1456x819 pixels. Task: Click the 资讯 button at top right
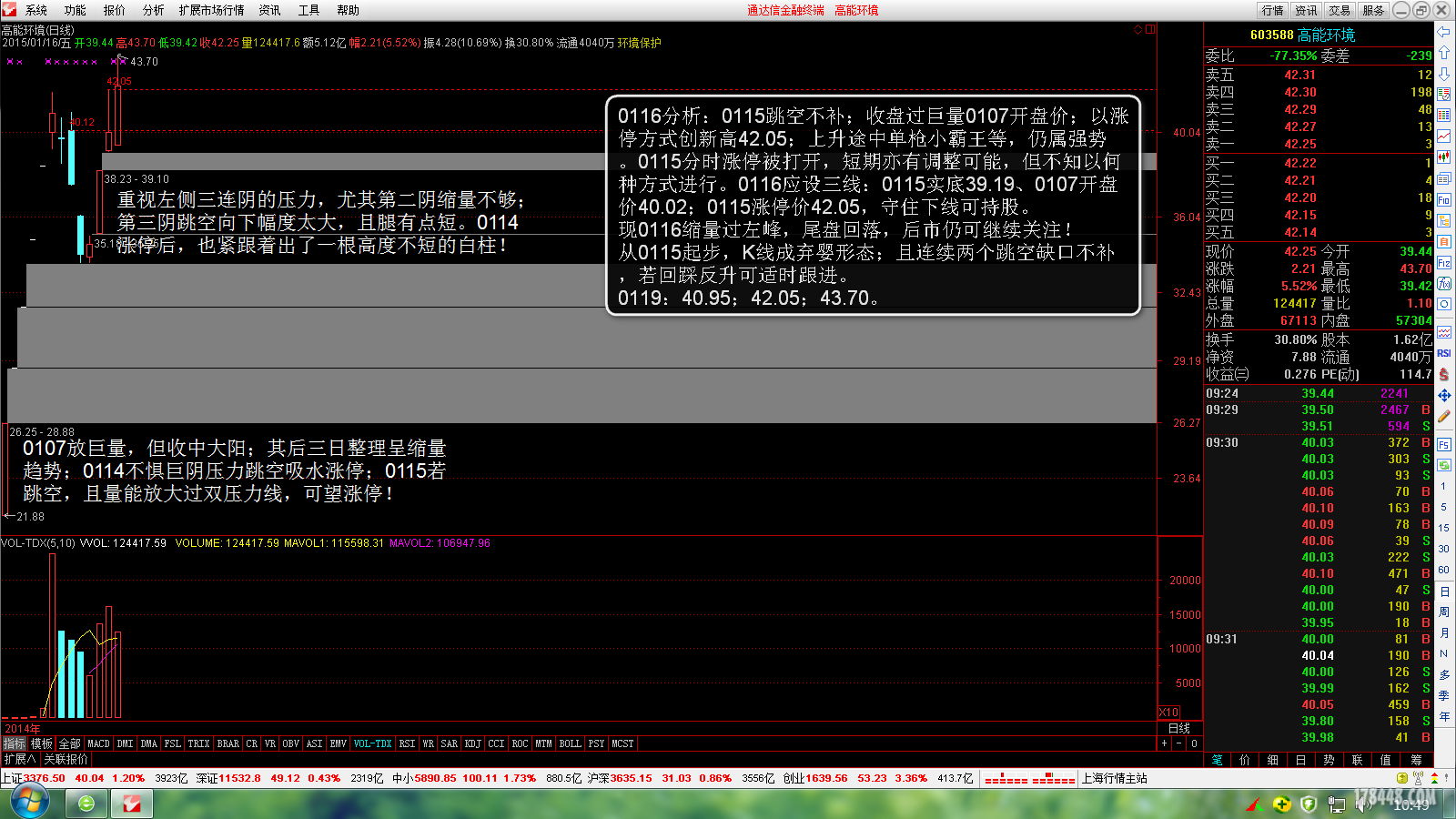[1306, 10]
